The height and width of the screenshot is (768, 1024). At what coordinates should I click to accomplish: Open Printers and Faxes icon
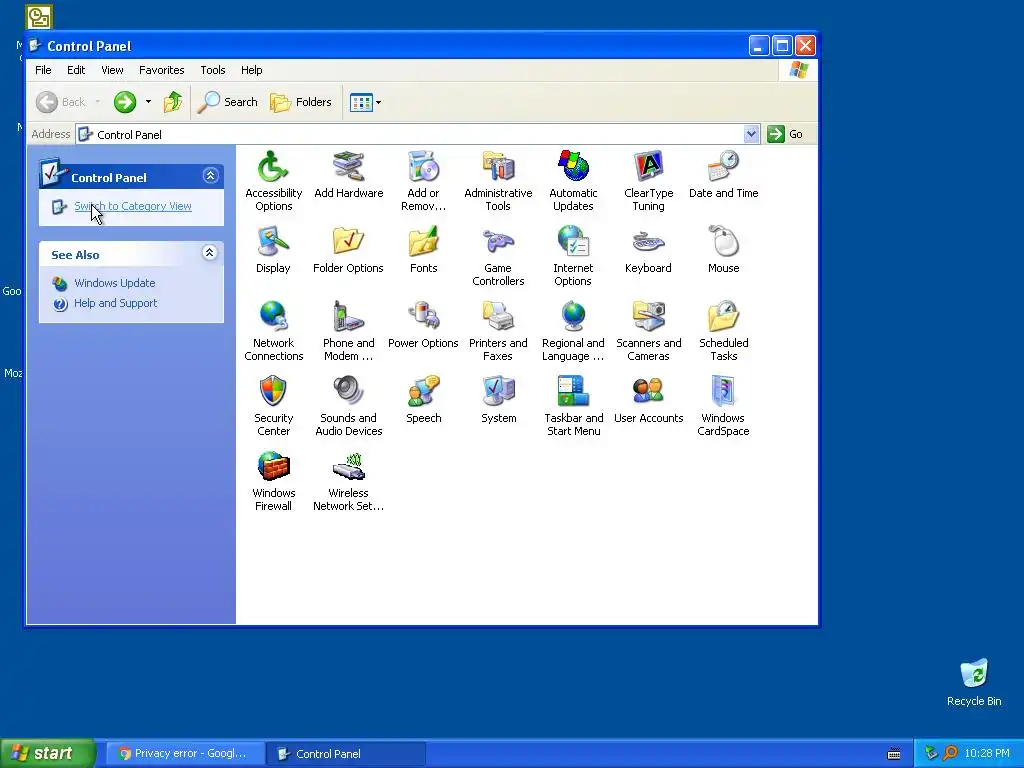(498, 317)
